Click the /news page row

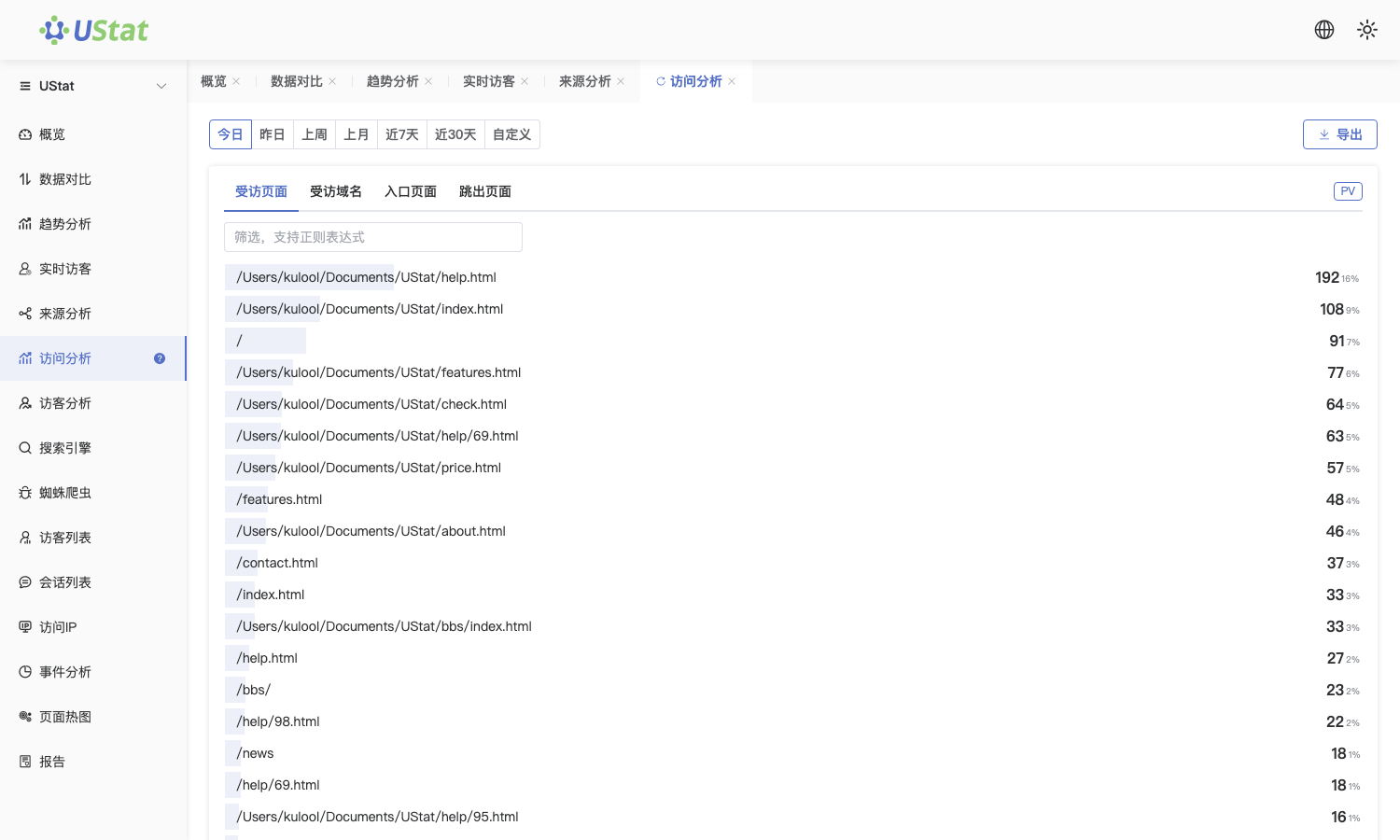pyautogui.click(x=793, y=753)
